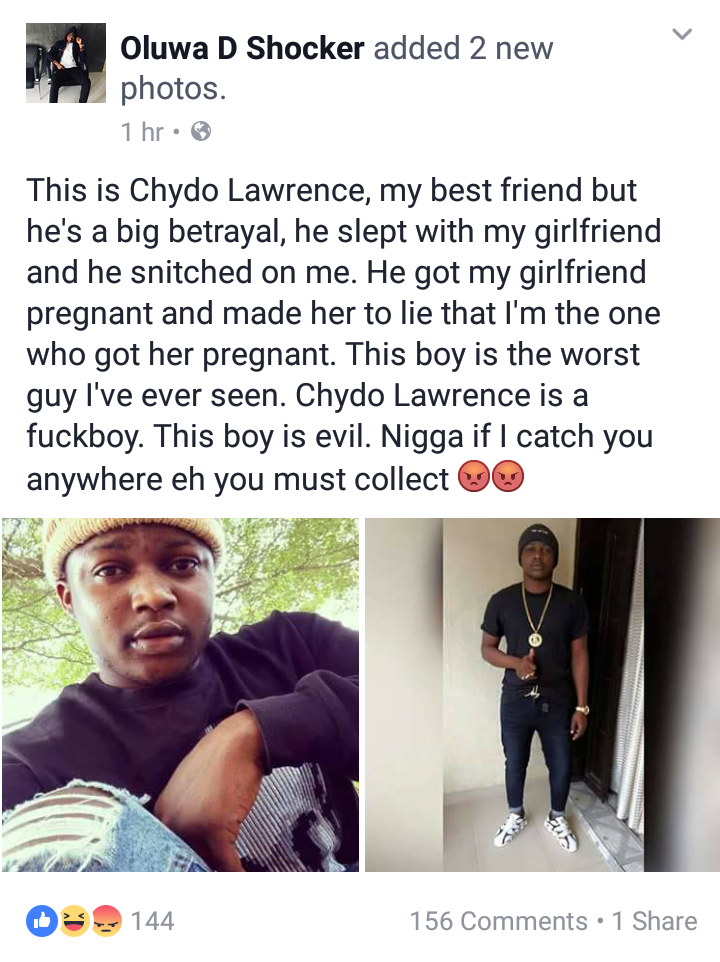The height and width of the screenshot is (962, 720).
Task: Open the "1 hr" post timestamp
Action: [x=142, y=132]
